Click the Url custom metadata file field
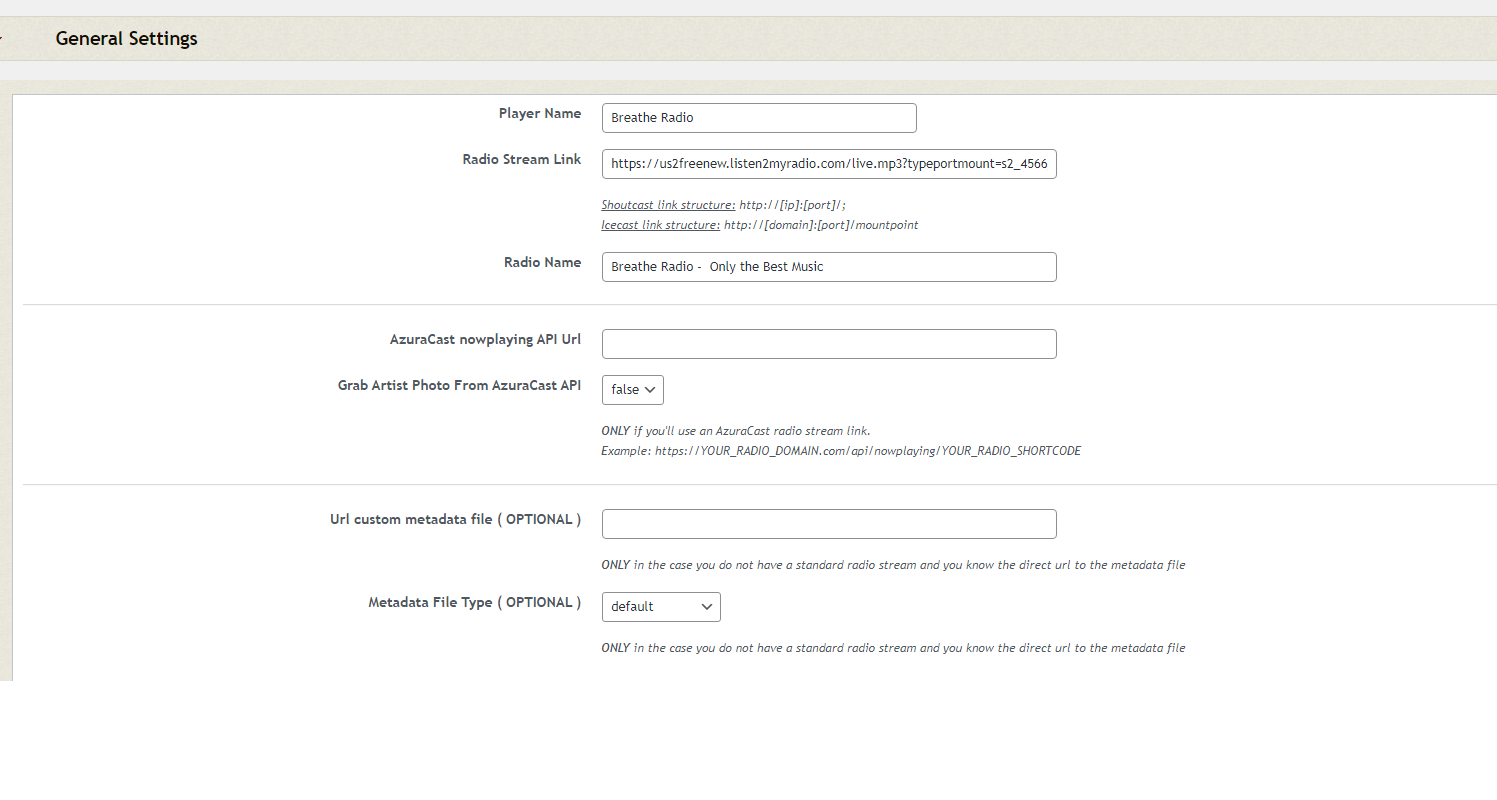 coord(829,524)
